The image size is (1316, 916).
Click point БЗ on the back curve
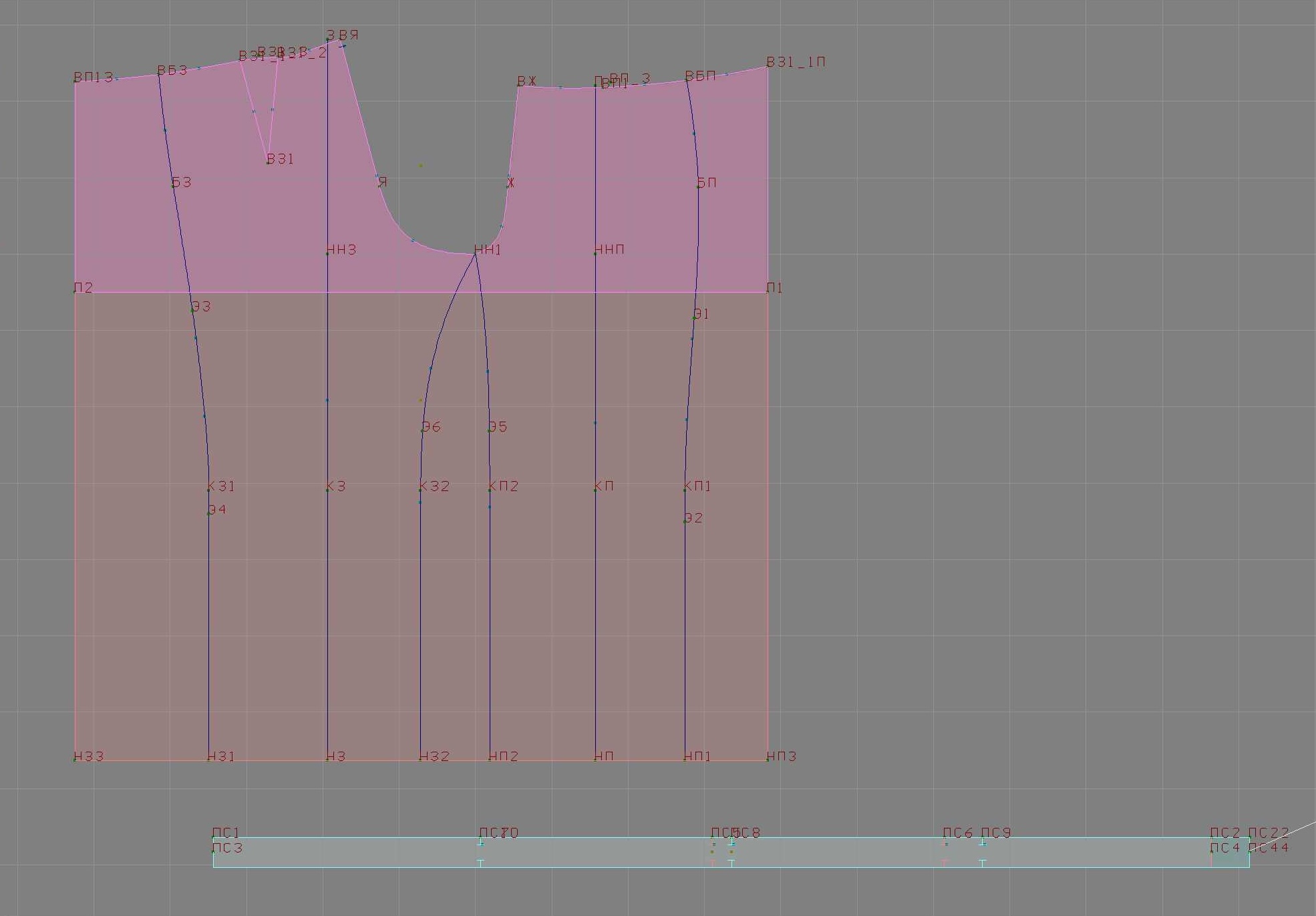tap(173, 186)
